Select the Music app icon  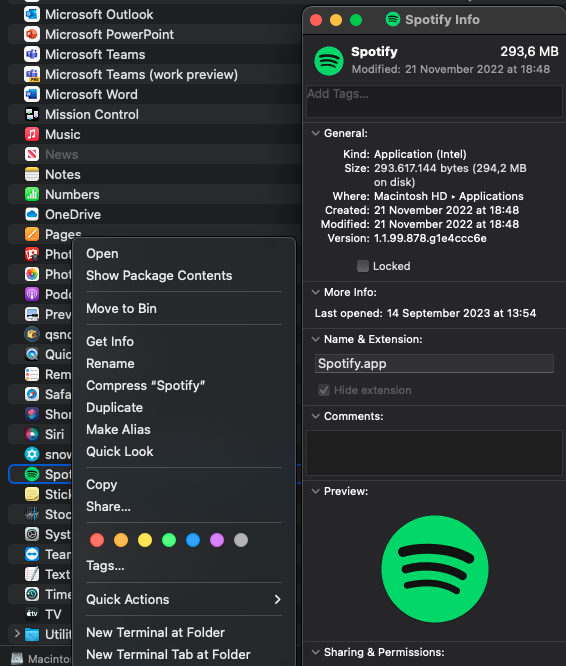point(32,134)
